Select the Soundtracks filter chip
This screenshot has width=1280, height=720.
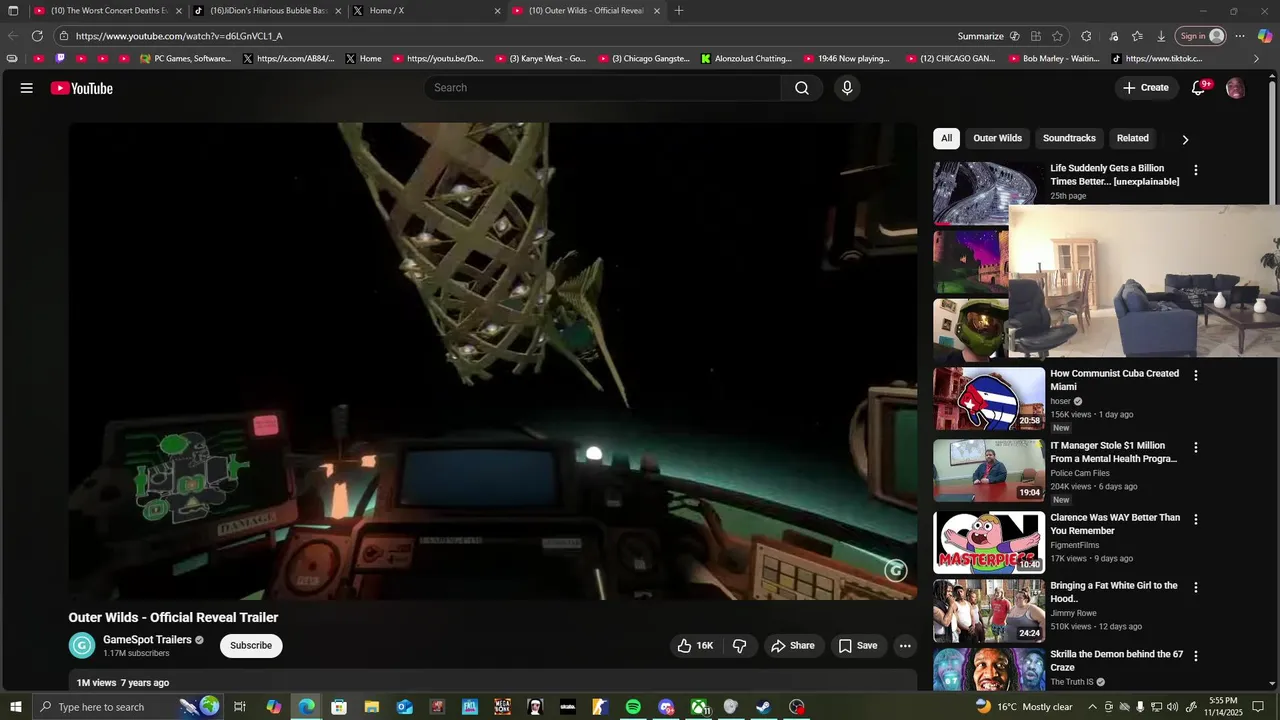[x=1069, y=138]
